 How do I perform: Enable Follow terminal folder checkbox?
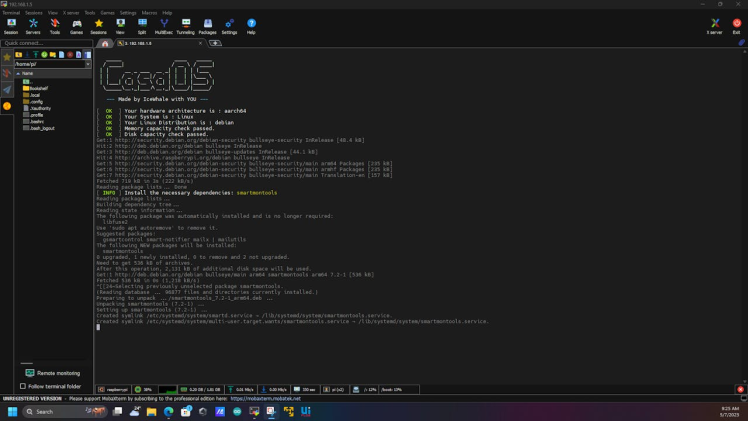point(23,386)
